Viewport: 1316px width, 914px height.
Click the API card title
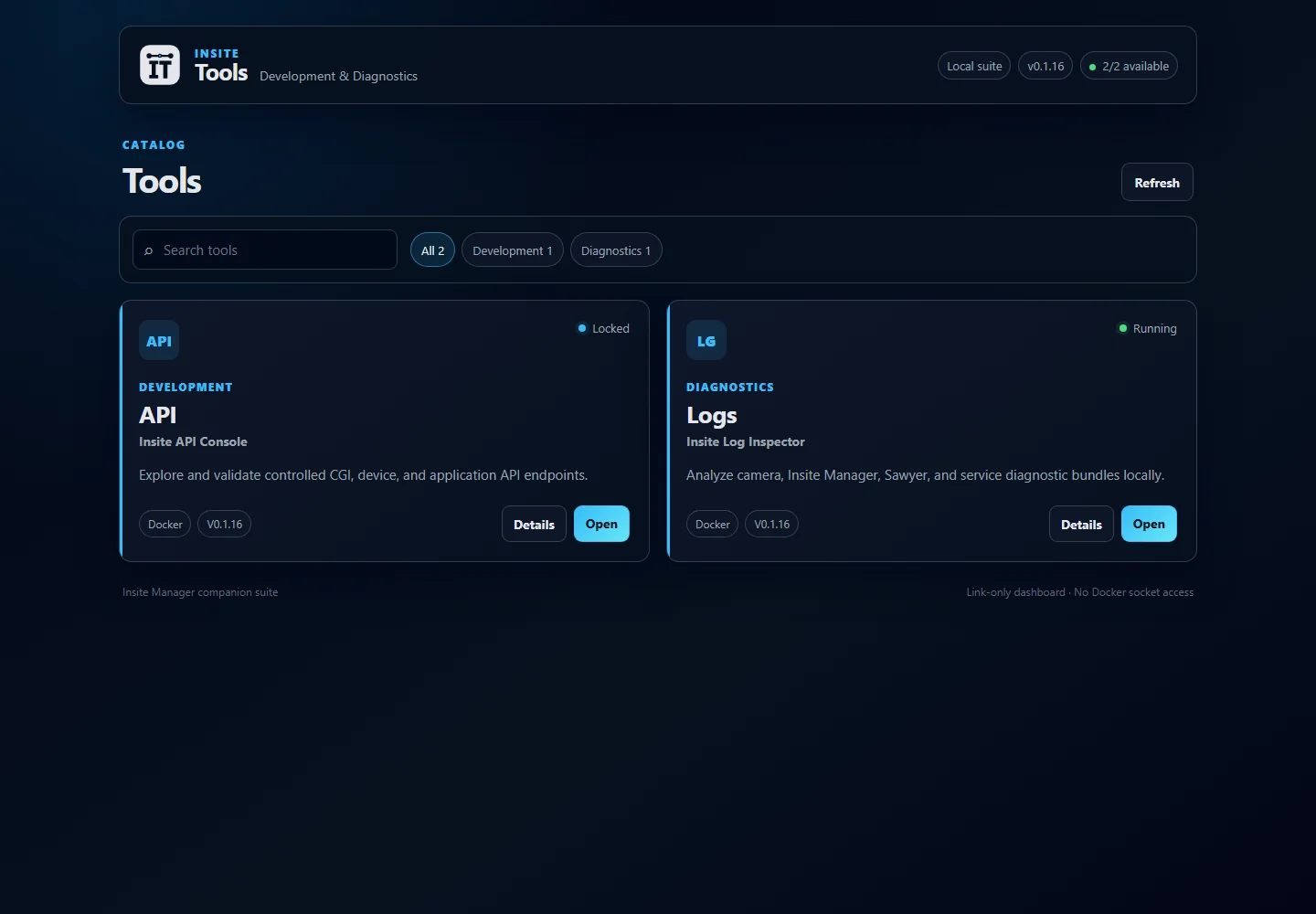click(x=157, y=415)
